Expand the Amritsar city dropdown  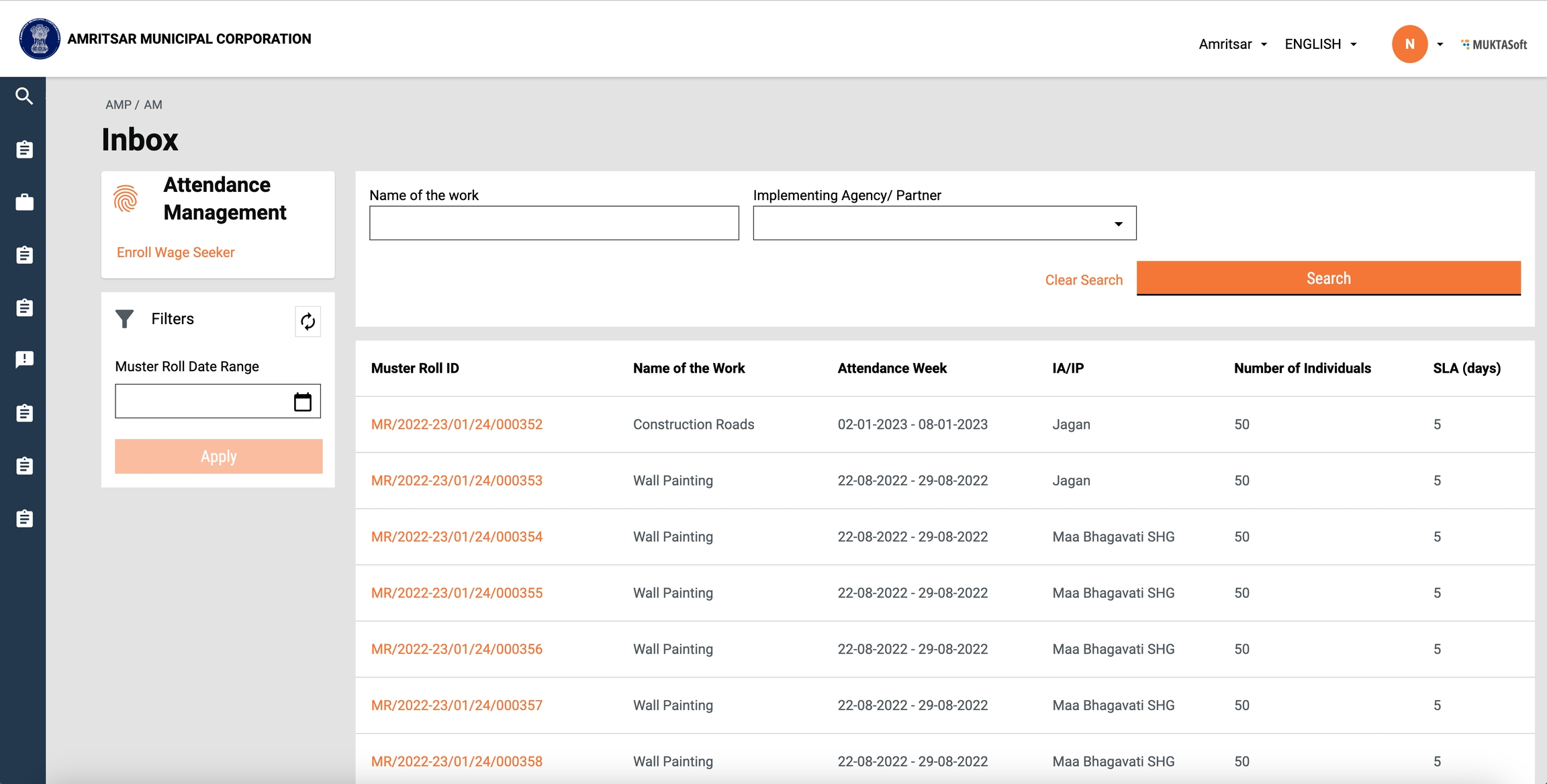pyautogui.click(x=1233, y=44)
